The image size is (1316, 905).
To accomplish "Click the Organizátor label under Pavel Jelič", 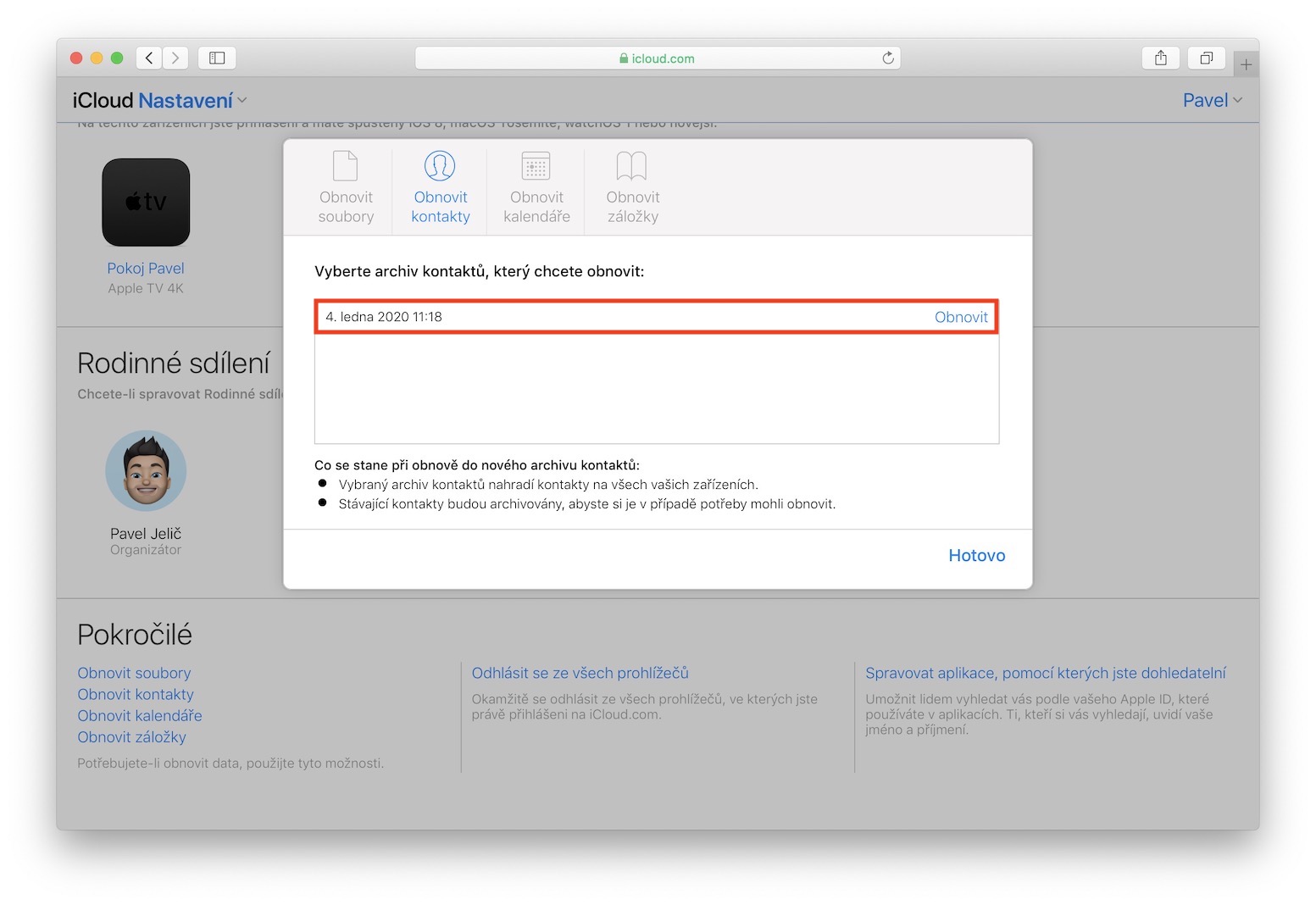I will point(146,550).
